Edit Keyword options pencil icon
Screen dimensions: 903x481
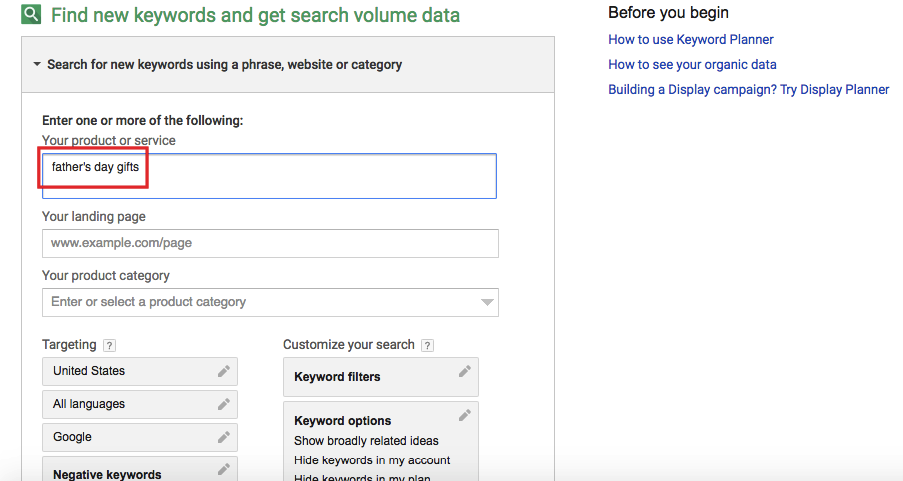point(465,415)
